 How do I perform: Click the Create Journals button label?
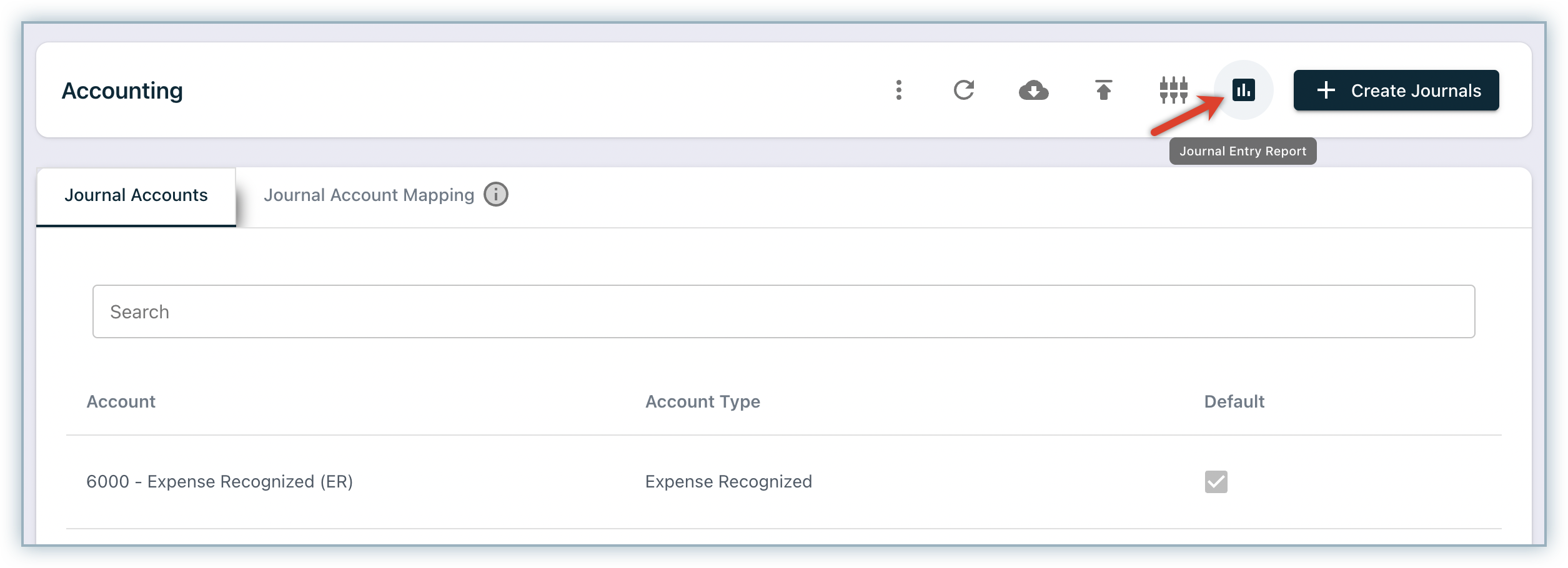coord(1416,91)
